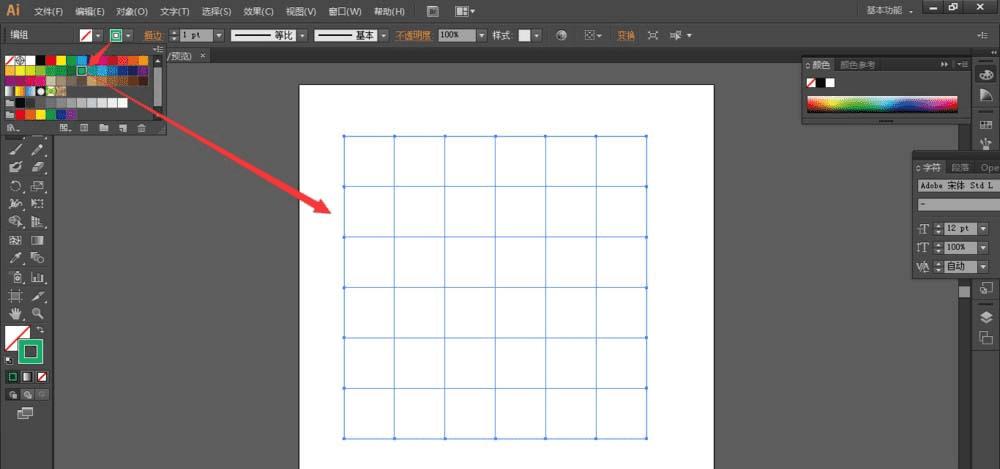Pick a color from the spectrum bar
Image resolution: width=1000 pixels, height=469 pixels.
pyautogui.click(x=882, y=104)
